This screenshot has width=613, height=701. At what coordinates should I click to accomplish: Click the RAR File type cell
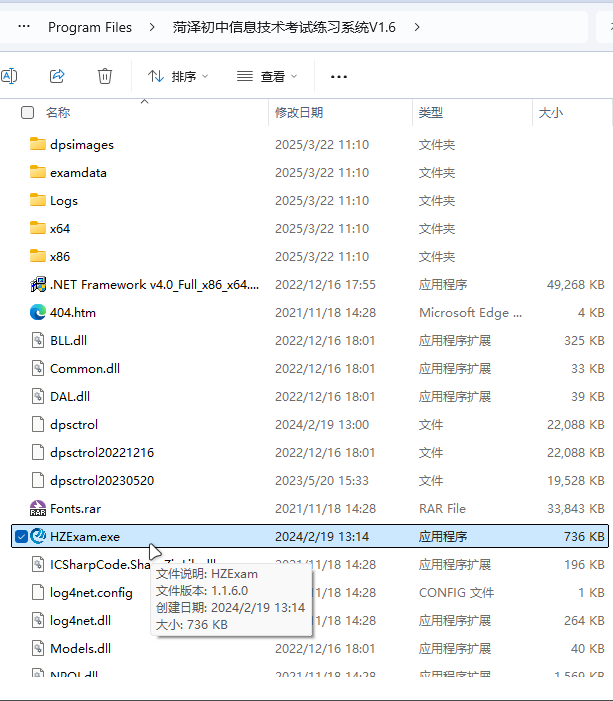442,509
